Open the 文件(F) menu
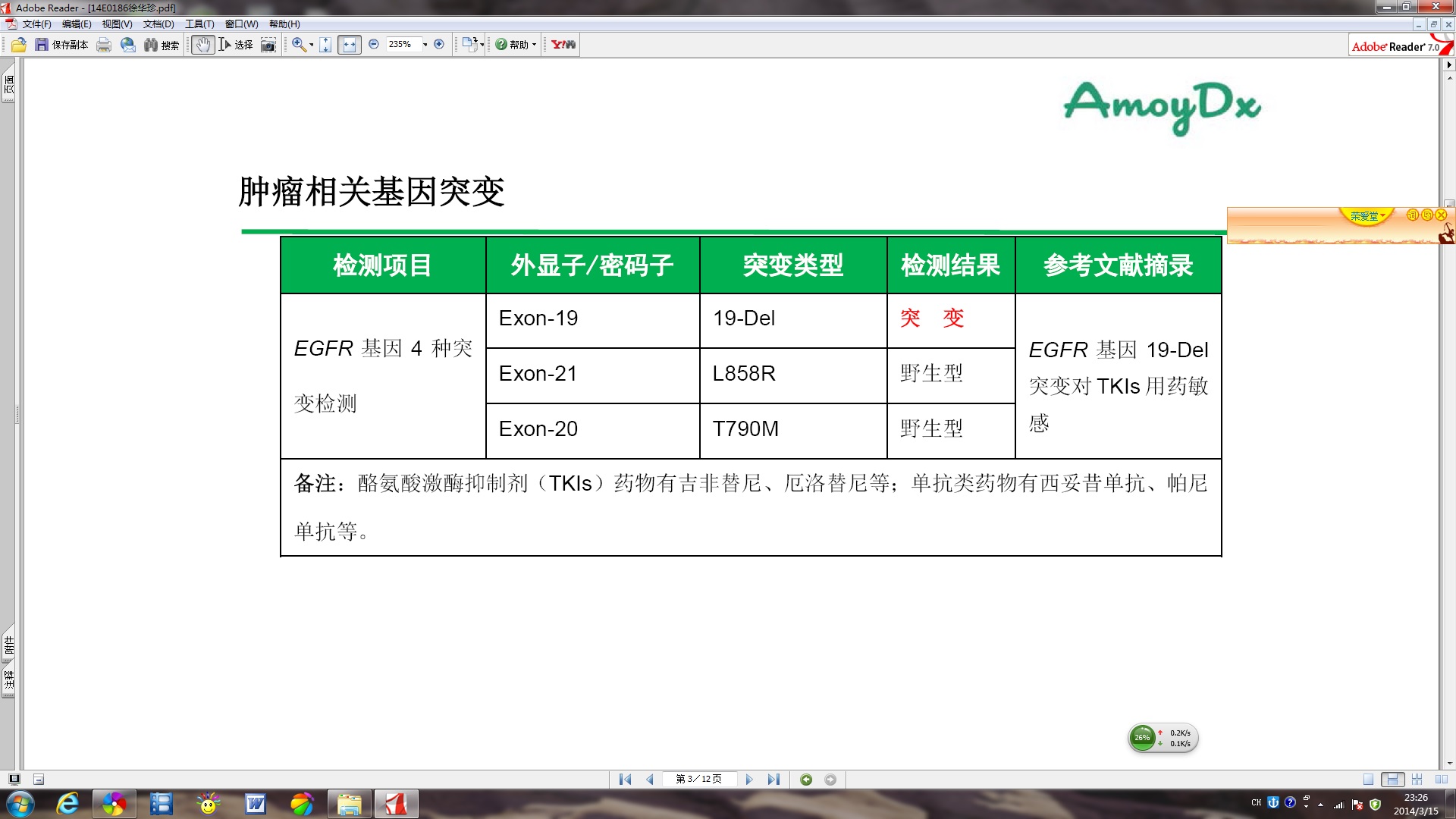 [x=37, y=24]
